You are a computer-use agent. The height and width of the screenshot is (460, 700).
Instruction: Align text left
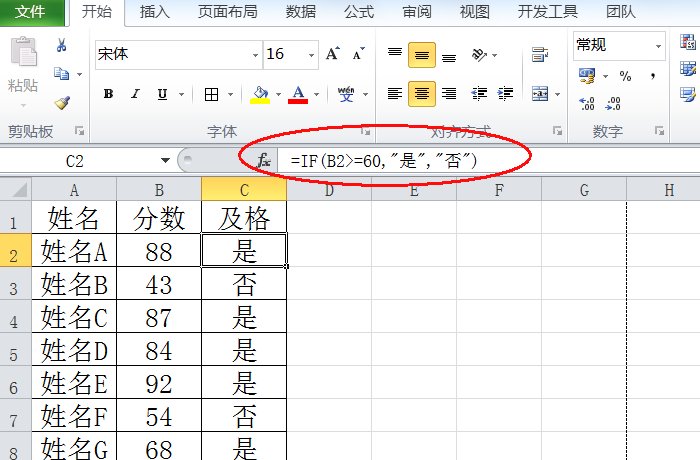pyautogui.click(x=395, y=94)
